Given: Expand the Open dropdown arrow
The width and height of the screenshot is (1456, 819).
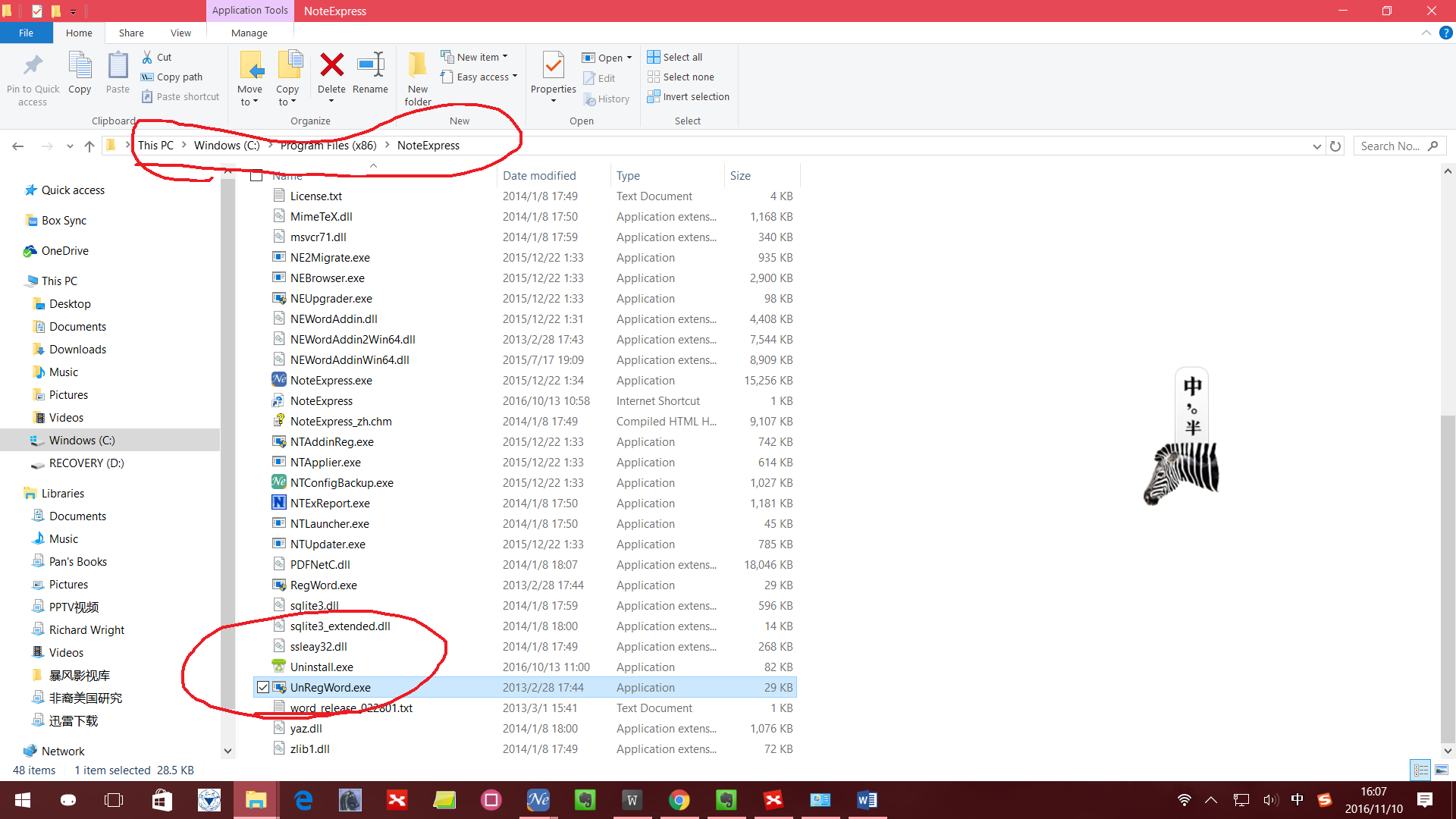Looking at the screenshot, I should click(629, 58).
